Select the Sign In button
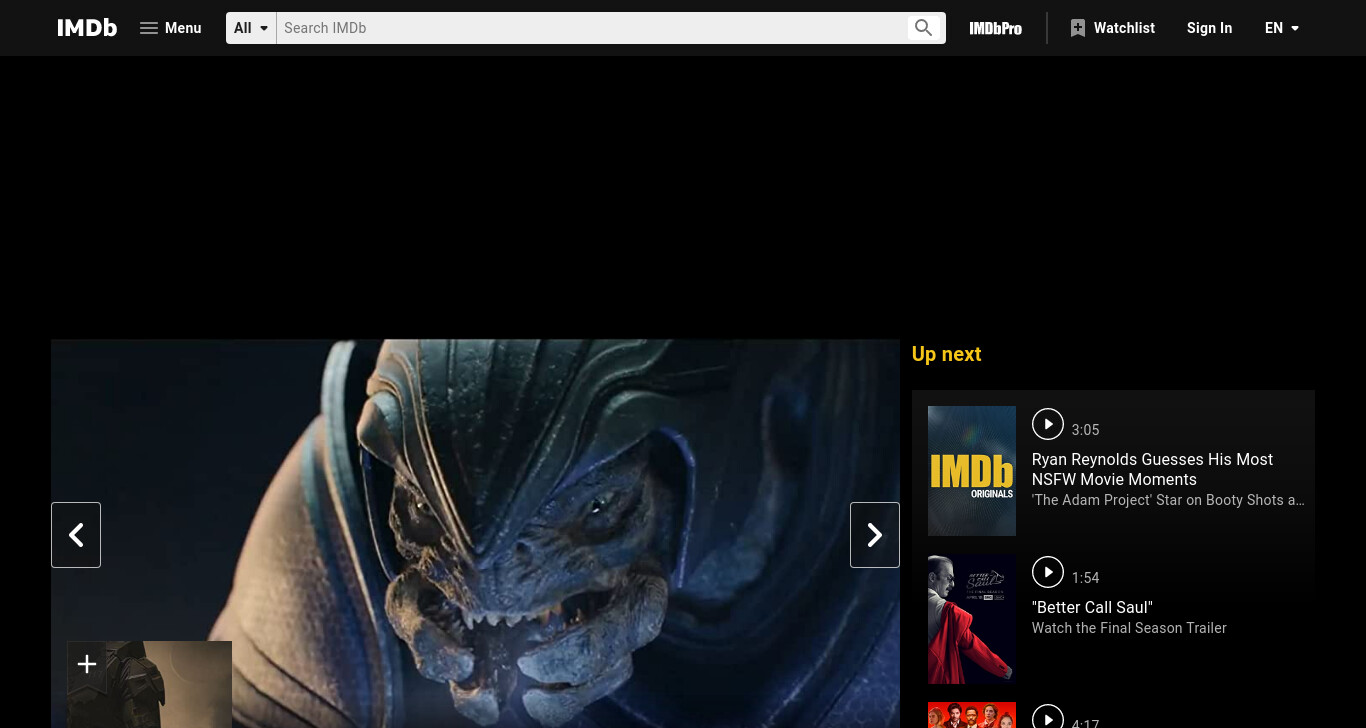Image resolution: width=1366 pixels, height=728 pixels. (1209, 28)
